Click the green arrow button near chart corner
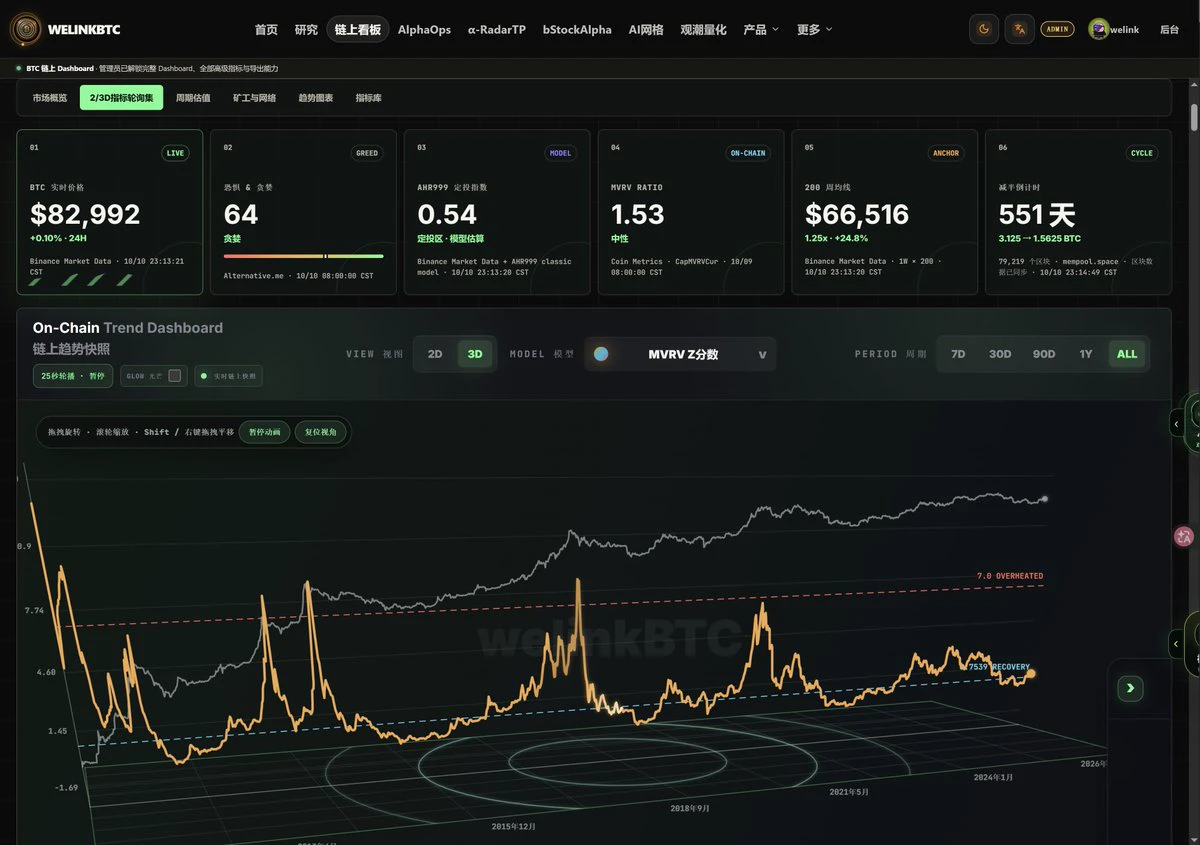 pos(1131,687)
